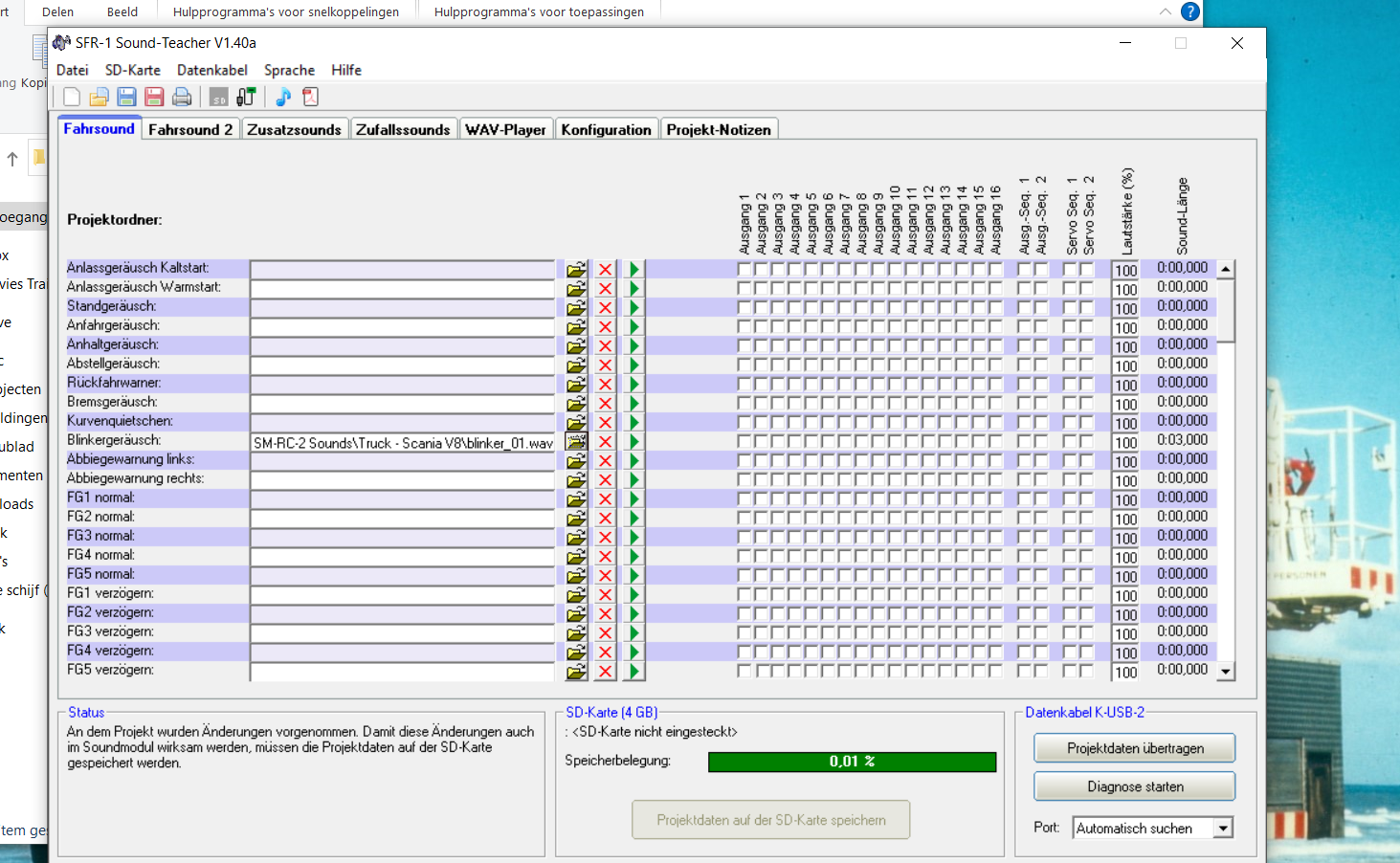Open the Projekt-Notizen tab
Viewport: 1400px width, 863px height.
click(719, 129)
